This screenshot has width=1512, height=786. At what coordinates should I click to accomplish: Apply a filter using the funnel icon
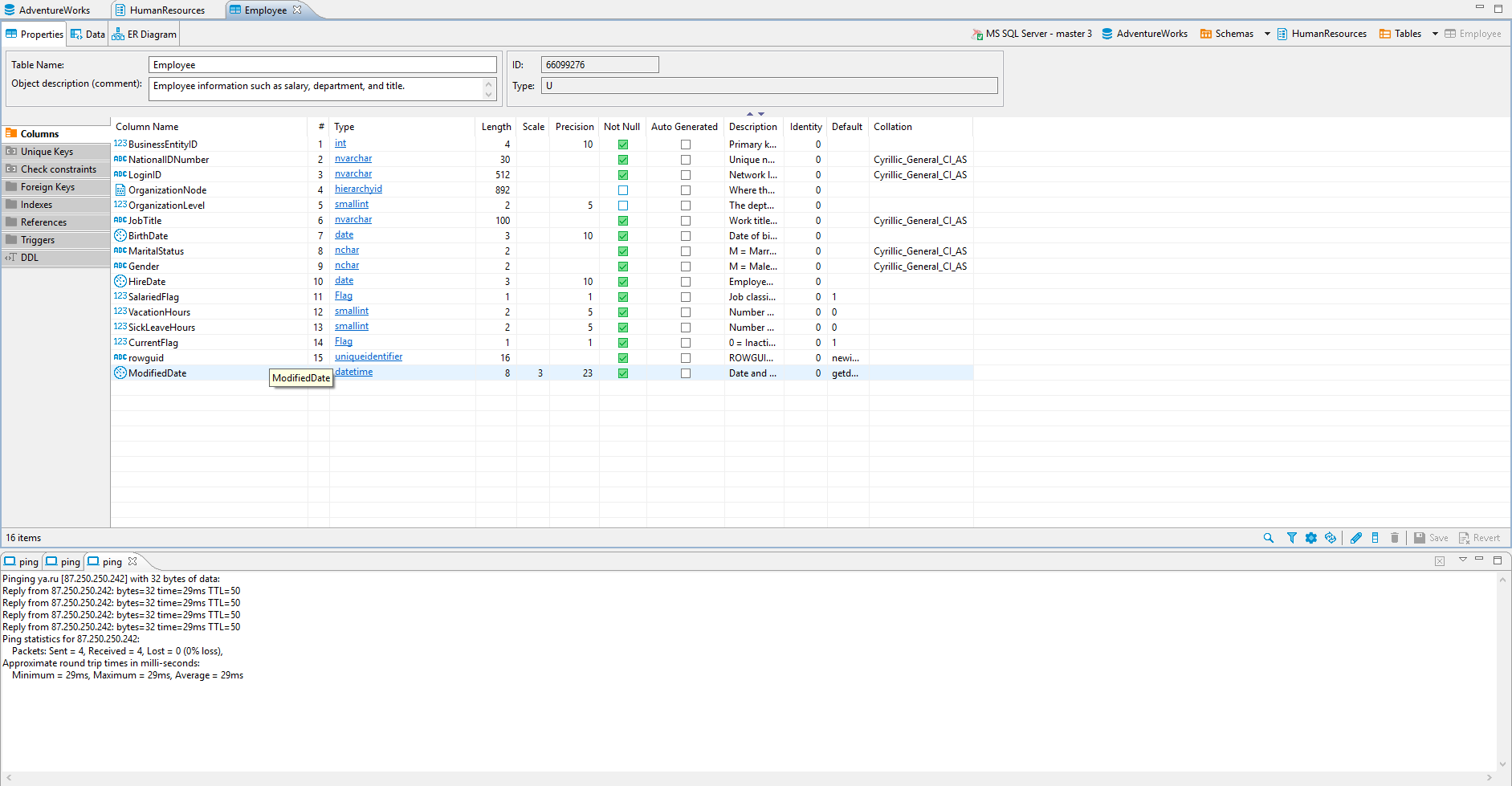(1291, 537)
